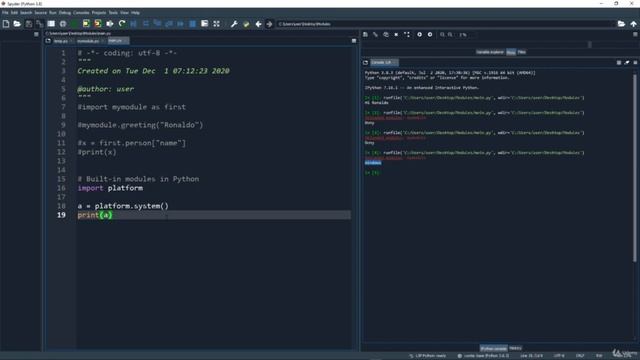Screen dimensions: 640x360
Task: Click the Save plot icon in Plots pane
Action: [x=365, y=35]
